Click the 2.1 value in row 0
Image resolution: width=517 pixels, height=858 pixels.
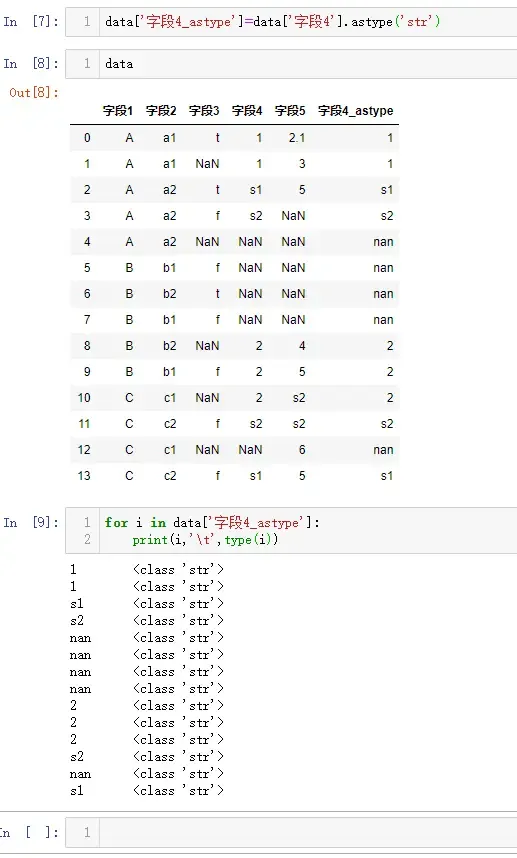point(297,138)
